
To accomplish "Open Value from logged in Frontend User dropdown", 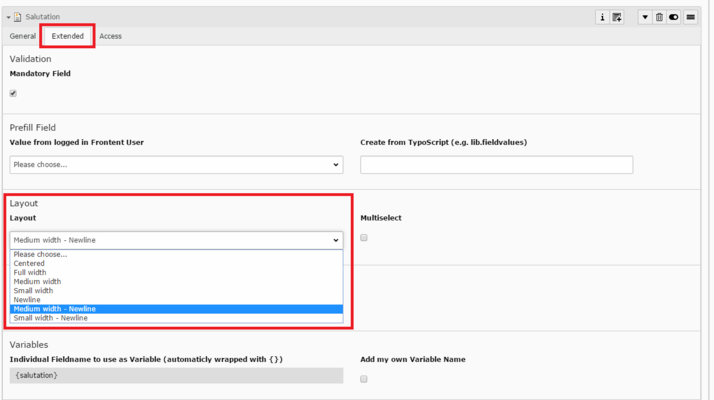I will tap(176, 165).
